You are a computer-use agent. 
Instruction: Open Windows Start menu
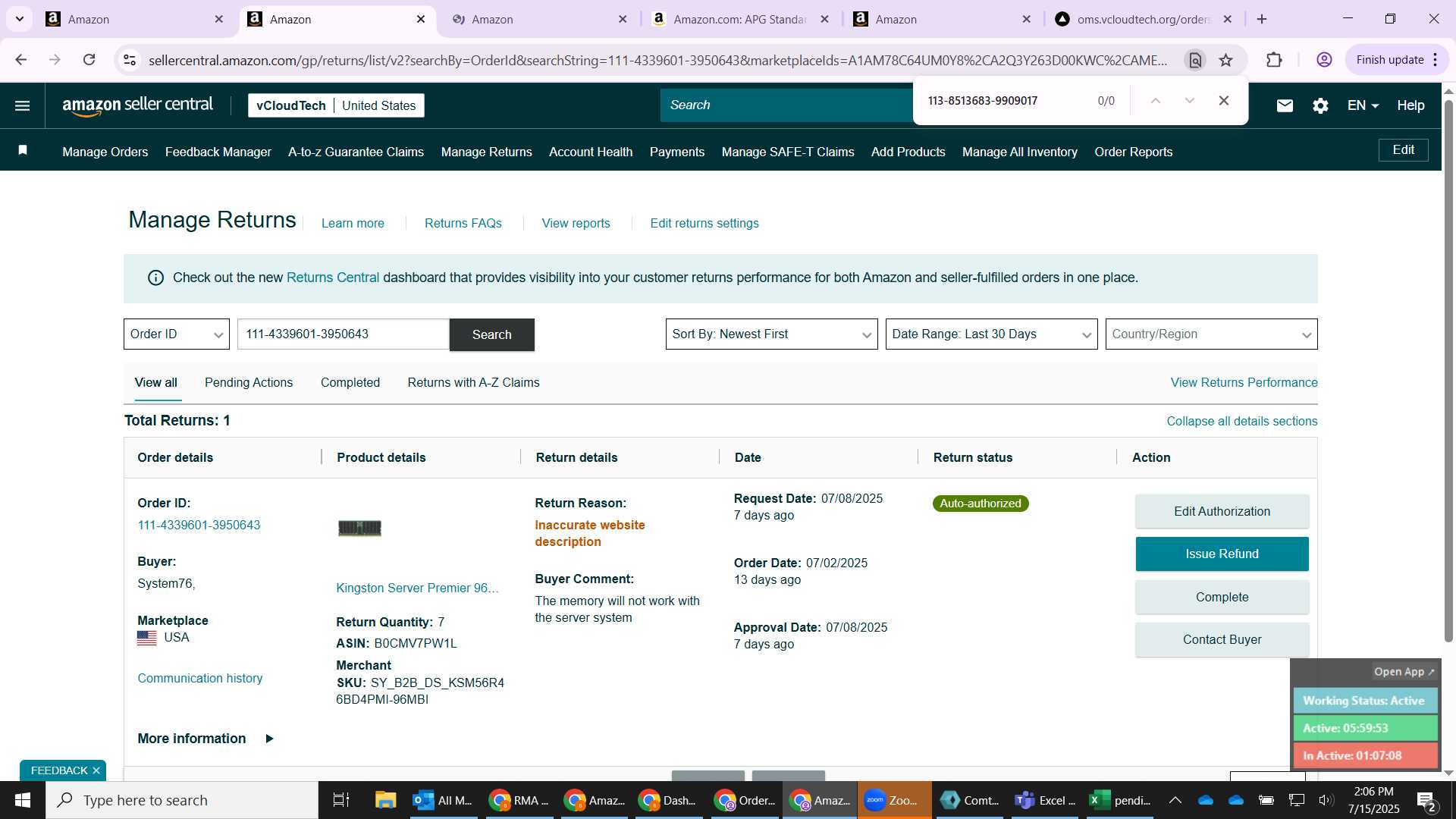tap(23, 800)
